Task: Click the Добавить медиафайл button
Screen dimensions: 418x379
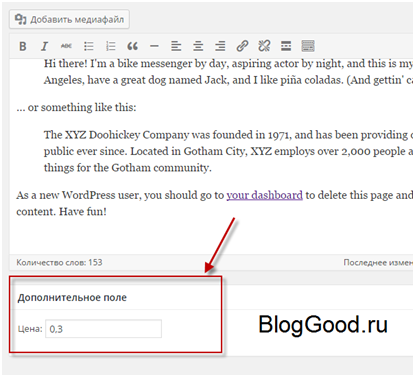Action: 69,19
